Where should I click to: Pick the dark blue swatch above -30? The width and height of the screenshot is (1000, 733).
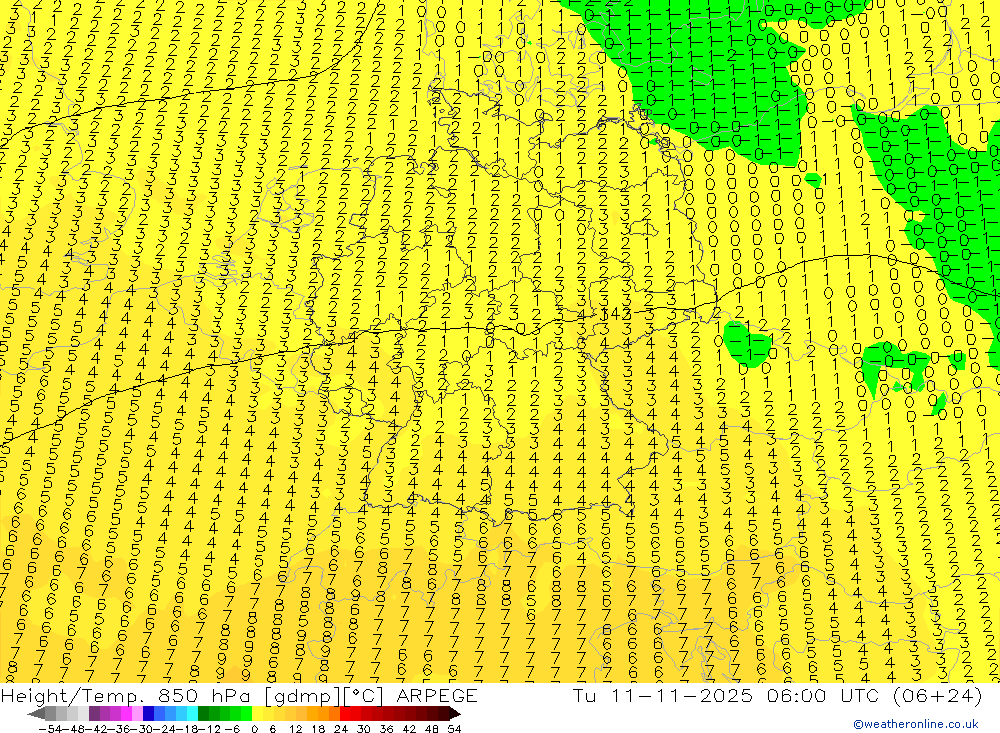(148, 714)
